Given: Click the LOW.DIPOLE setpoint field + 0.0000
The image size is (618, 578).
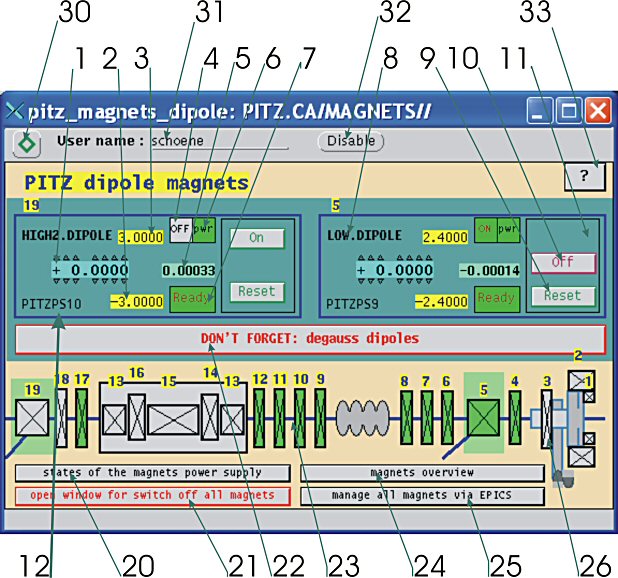Looking at the screenshot, I should pos(395,270).
